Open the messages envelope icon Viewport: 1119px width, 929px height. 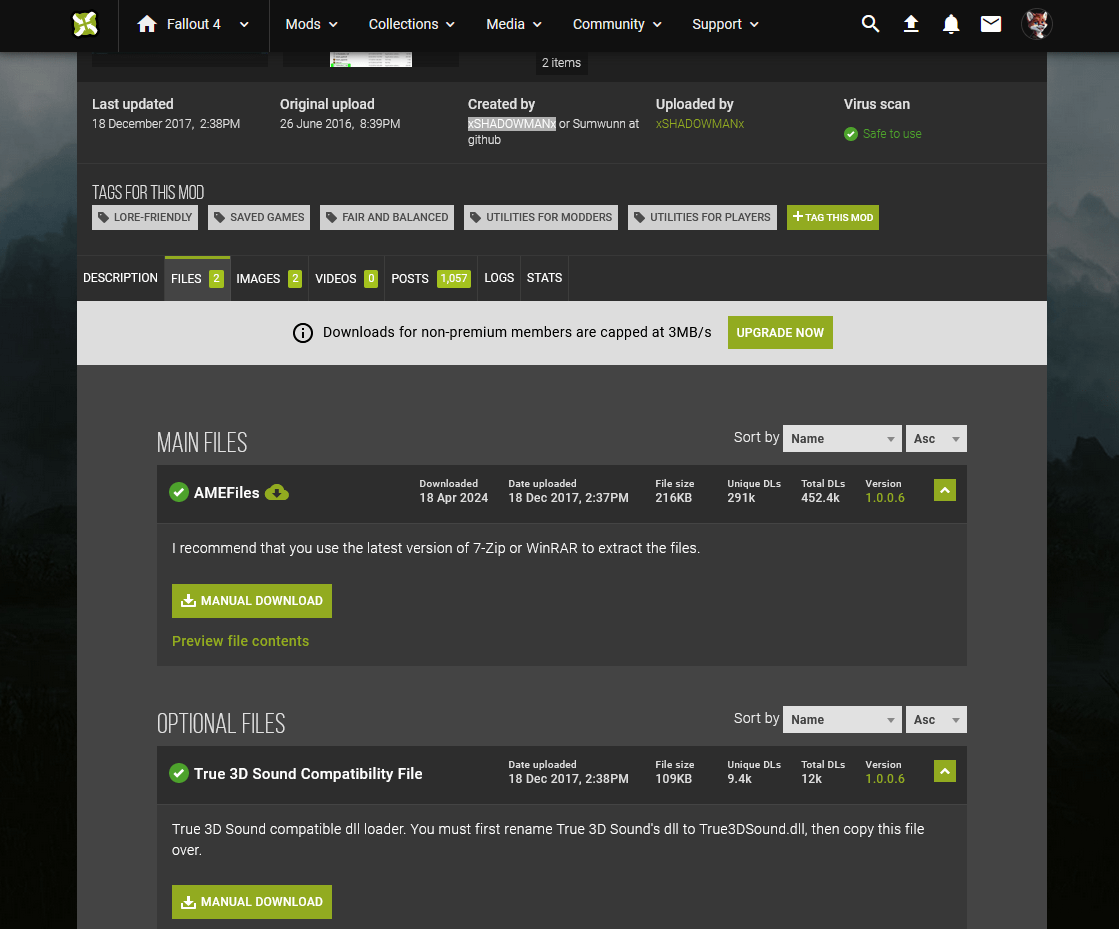pos(991,24)
